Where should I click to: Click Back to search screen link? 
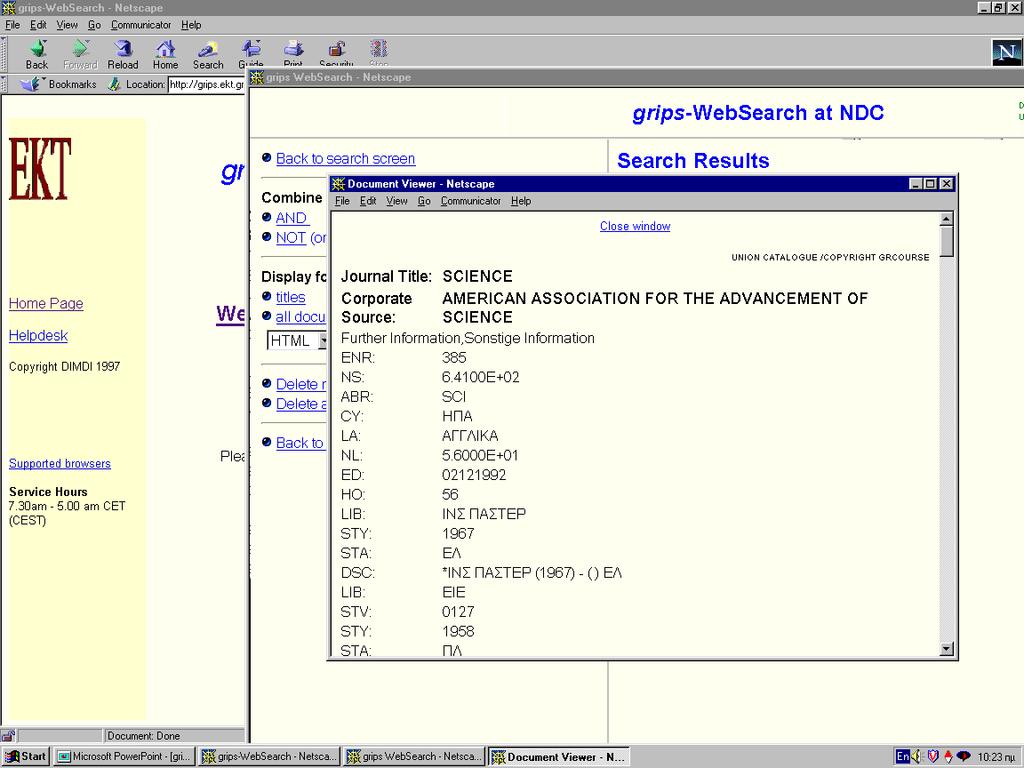[345, 159]
